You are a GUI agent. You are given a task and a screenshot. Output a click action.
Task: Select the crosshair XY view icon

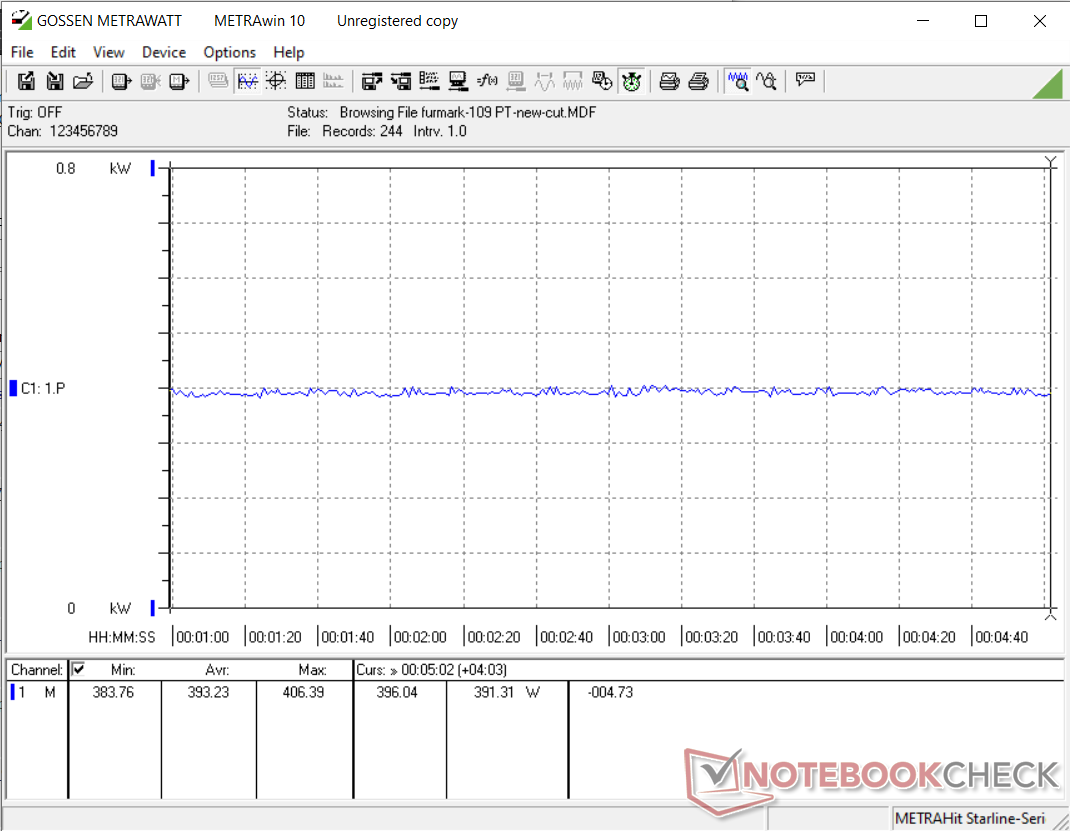[x=276, y=81]
